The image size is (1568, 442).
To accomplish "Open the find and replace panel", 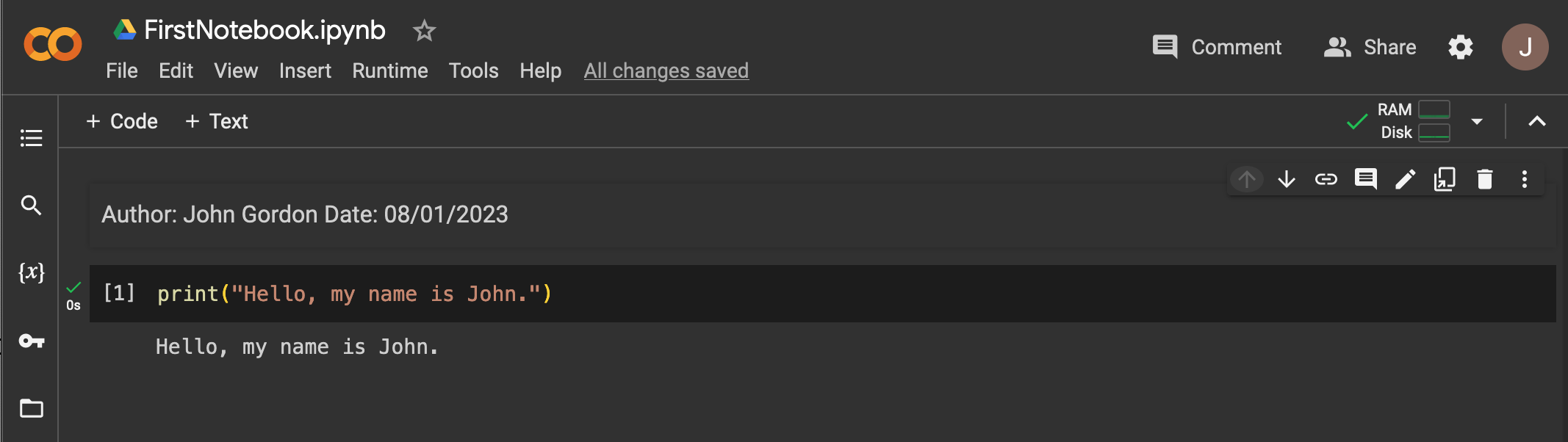I will [31, 205].
